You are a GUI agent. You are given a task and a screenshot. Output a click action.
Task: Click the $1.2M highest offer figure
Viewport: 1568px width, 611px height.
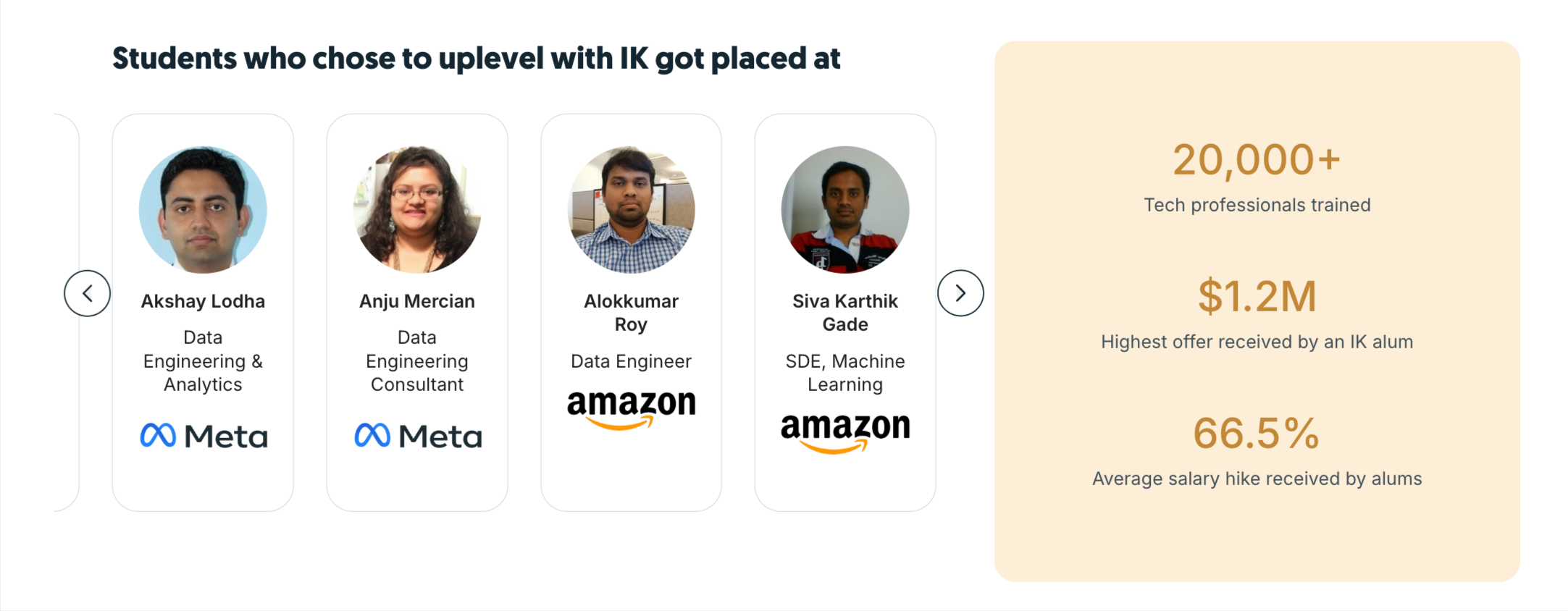coord(1257,297)
